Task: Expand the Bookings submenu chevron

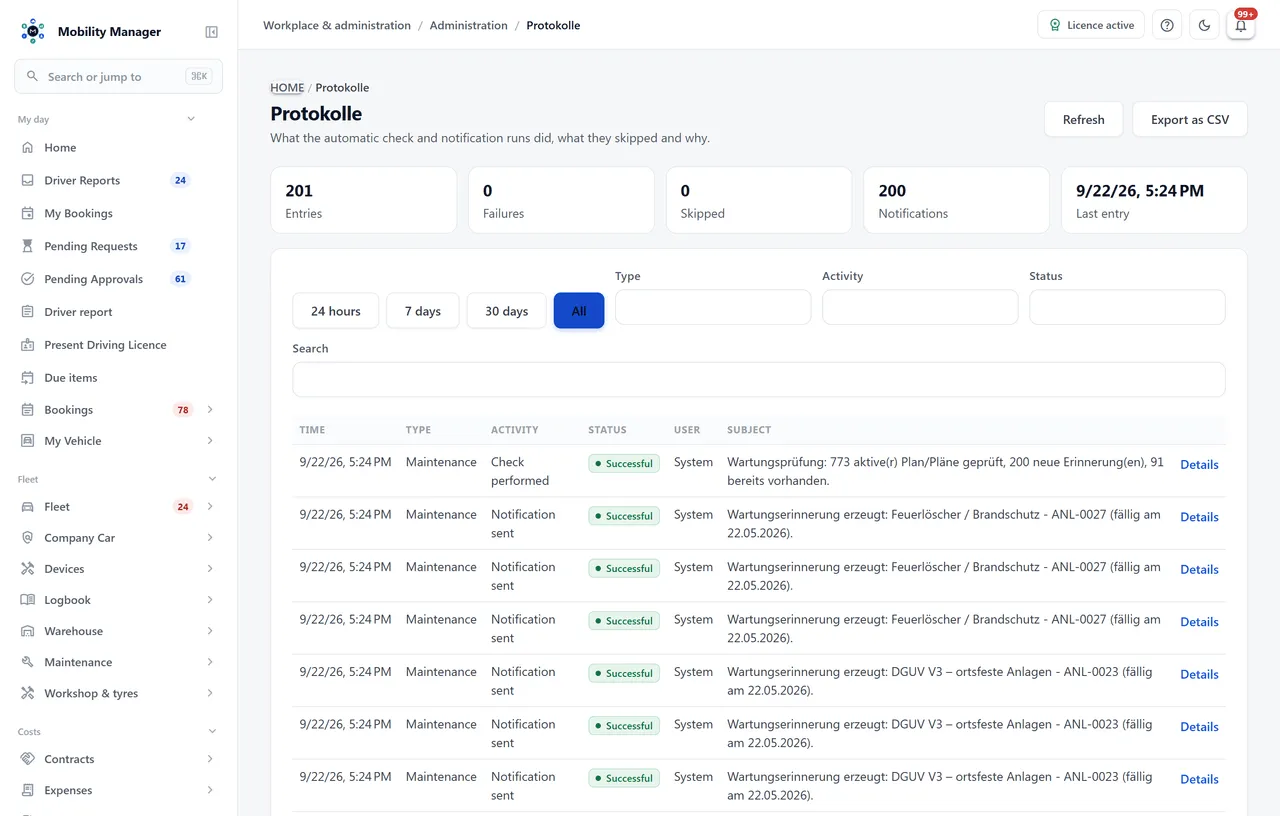Action: 210,410
